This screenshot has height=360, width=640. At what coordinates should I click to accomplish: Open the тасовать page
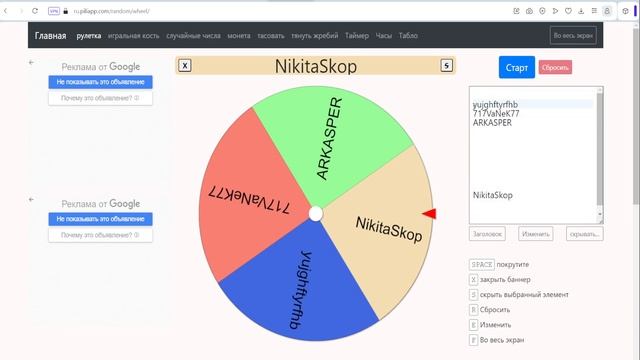[271, 36]
